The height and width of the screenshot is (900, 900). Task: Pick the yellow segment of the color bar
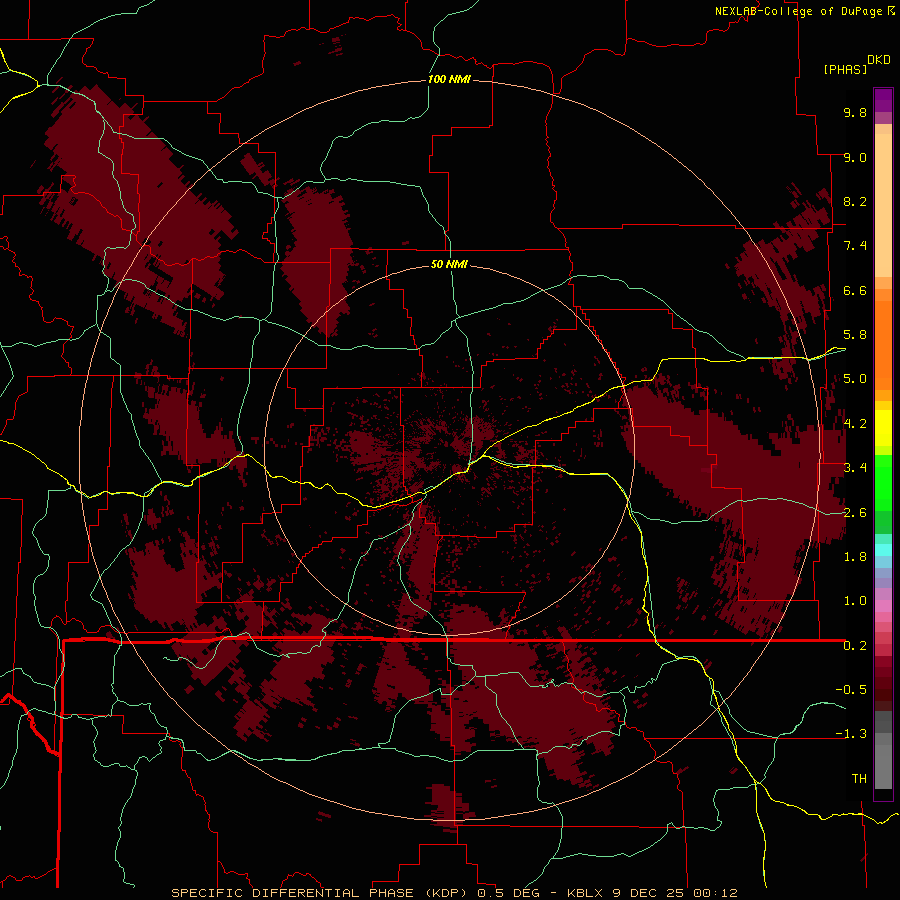(883, 428)
